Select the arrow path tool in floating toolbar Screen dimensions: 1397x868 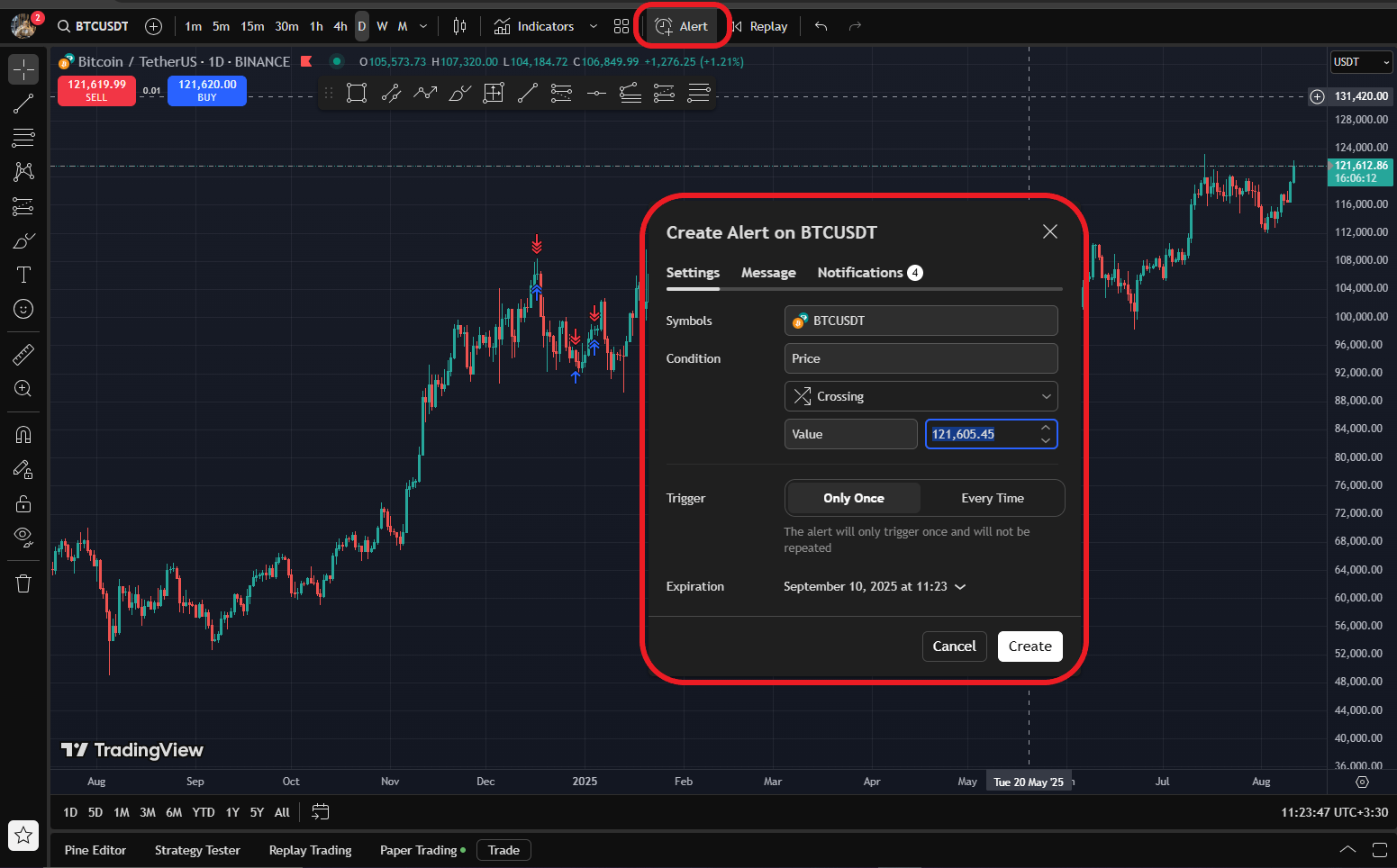(x=425, y=93)
